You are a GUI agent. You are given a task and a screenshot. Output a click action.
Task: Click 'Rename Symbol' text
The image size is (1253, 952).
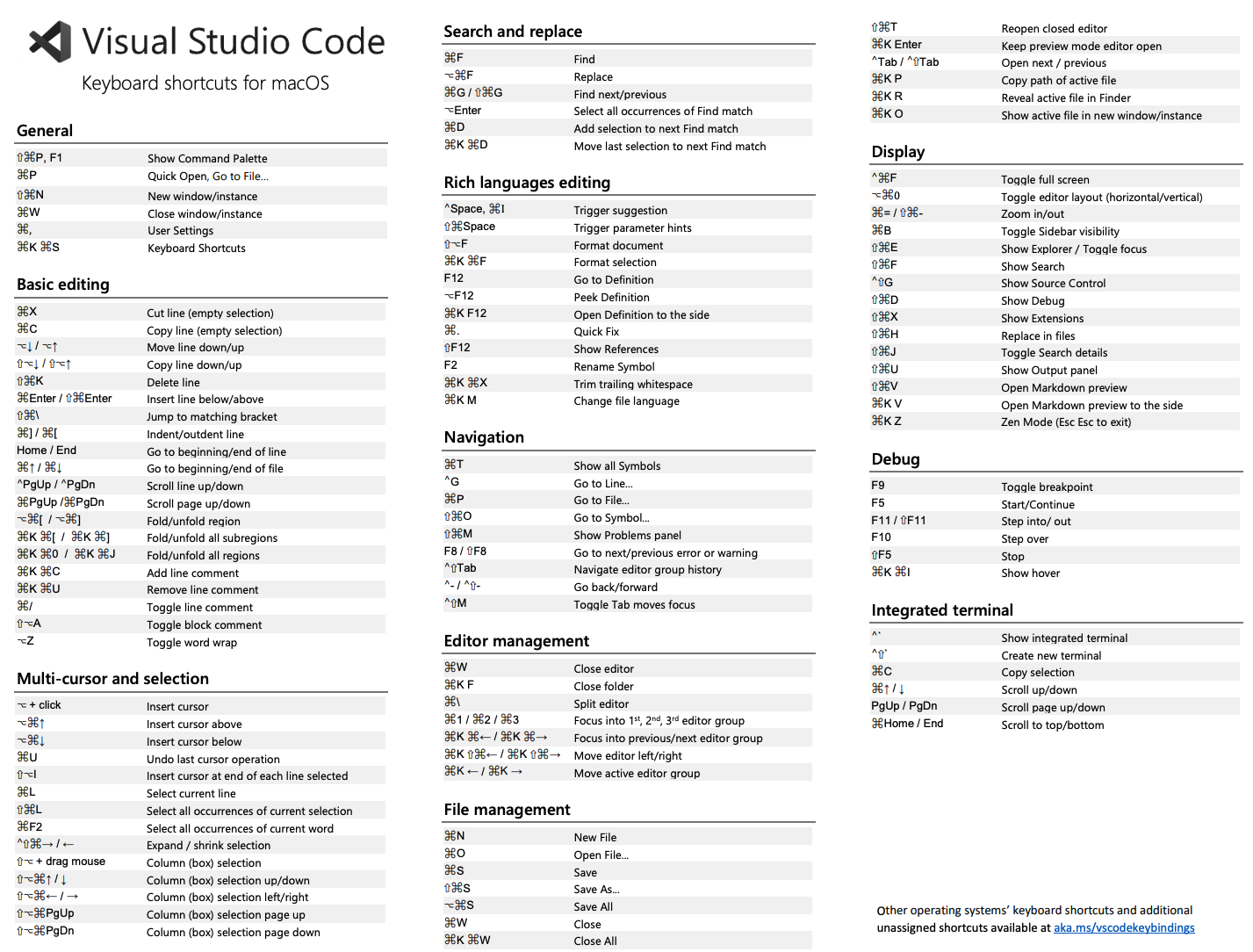pyautogui.click(x=615, y=367)
